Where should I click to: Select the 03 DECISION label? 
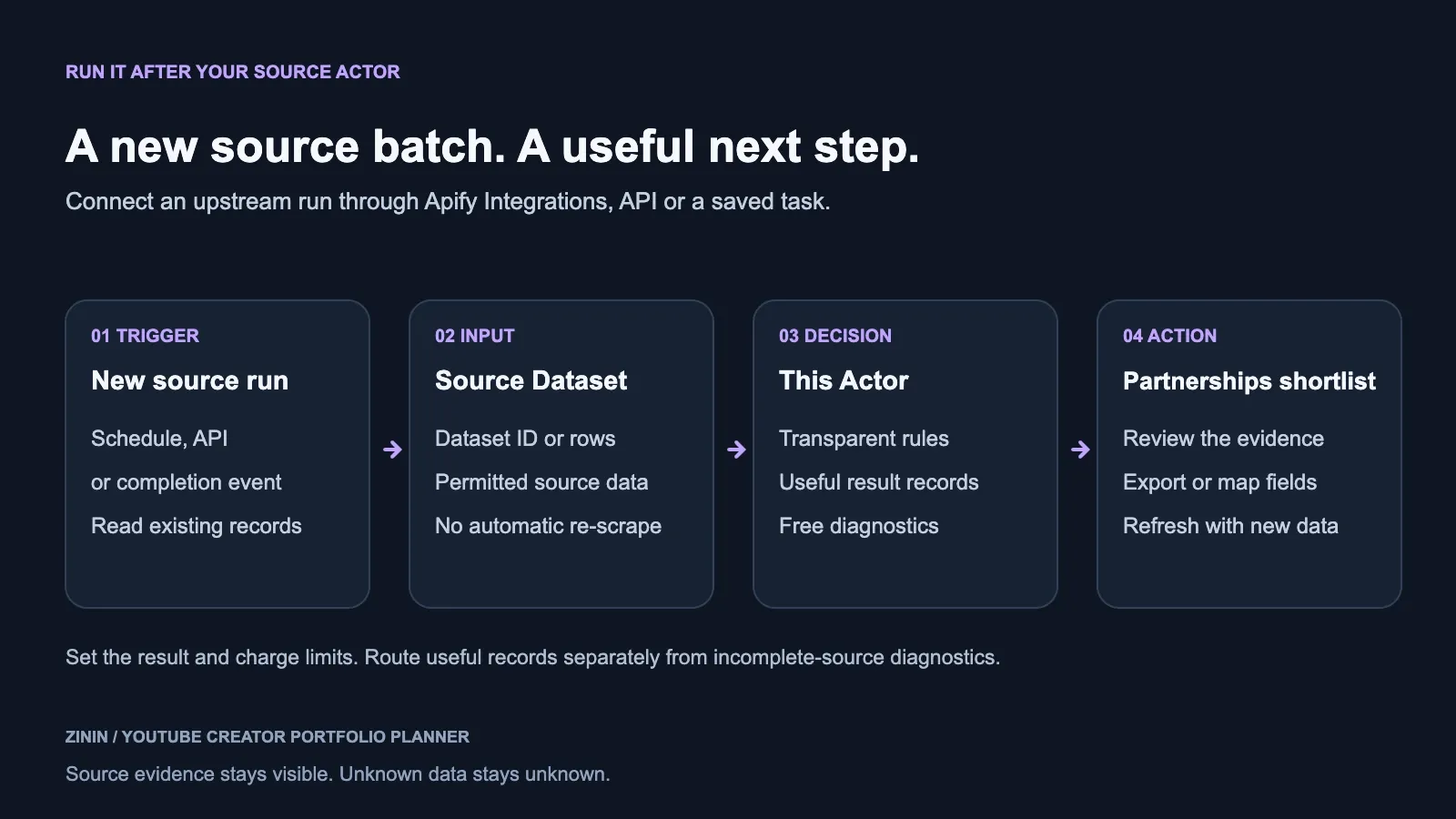tap(835, 336)
